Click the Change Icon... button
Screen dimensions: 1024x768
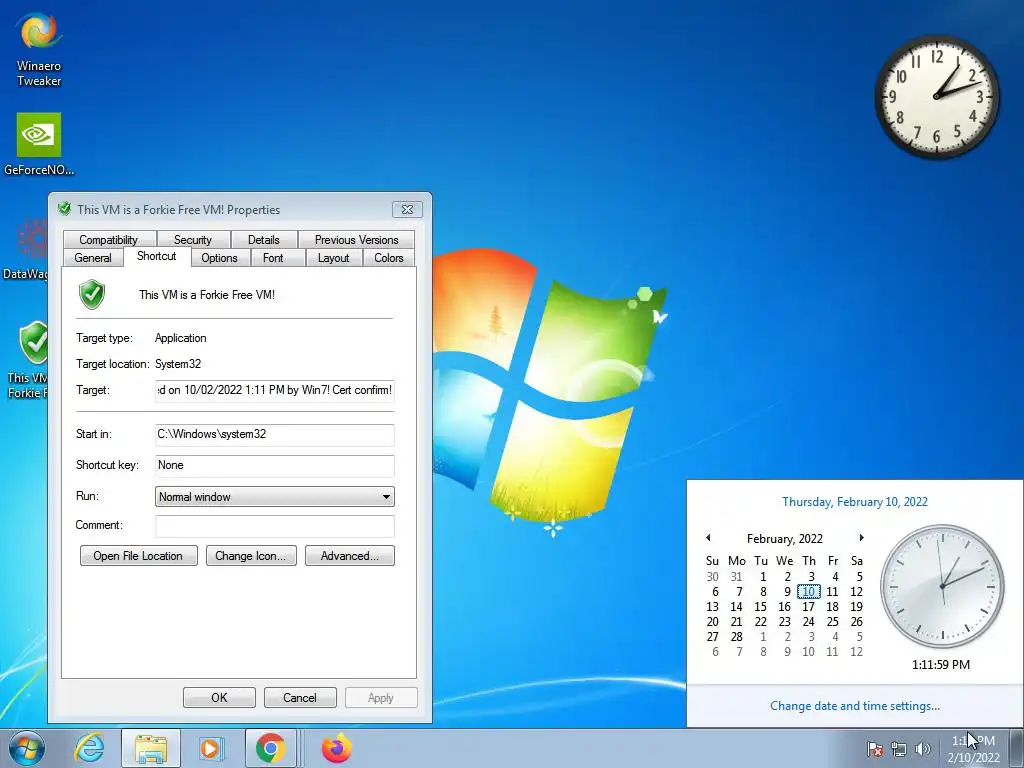(x=251, y=556)
